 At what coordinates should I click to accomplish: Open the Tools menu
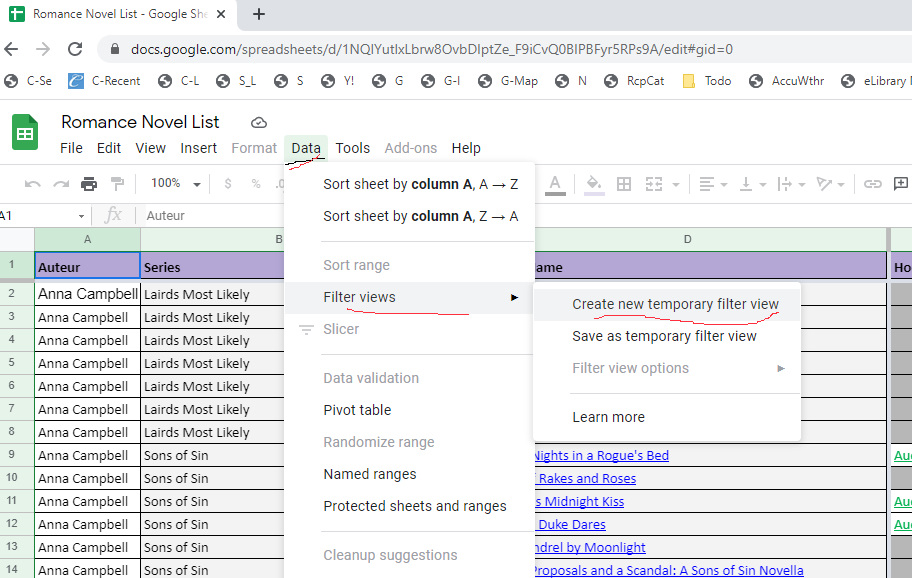click(352, 148)
